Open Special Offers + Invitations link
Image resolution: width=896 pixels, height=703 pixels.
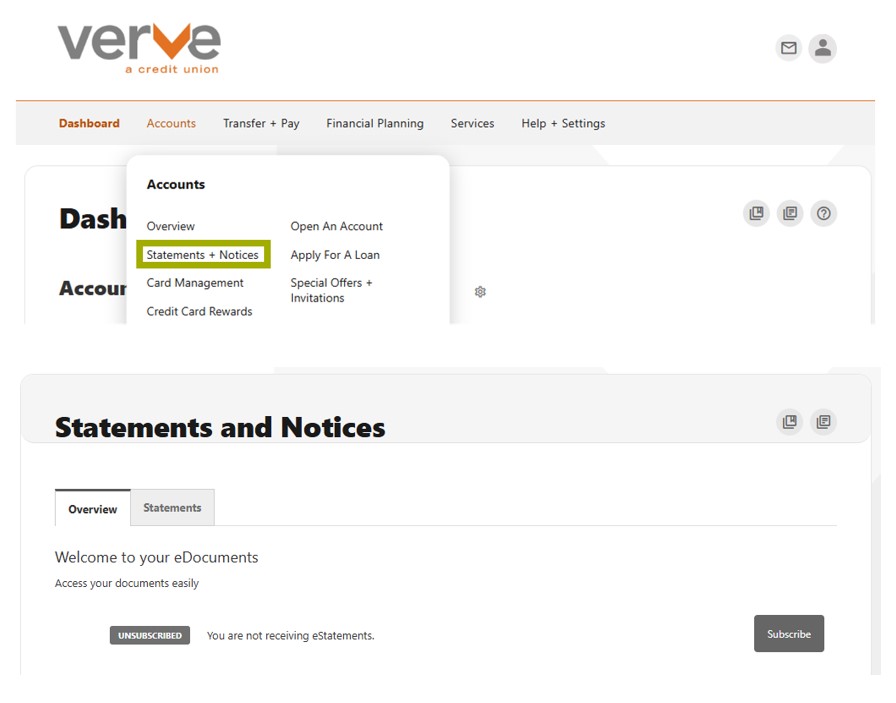click(x=331, y=290)
